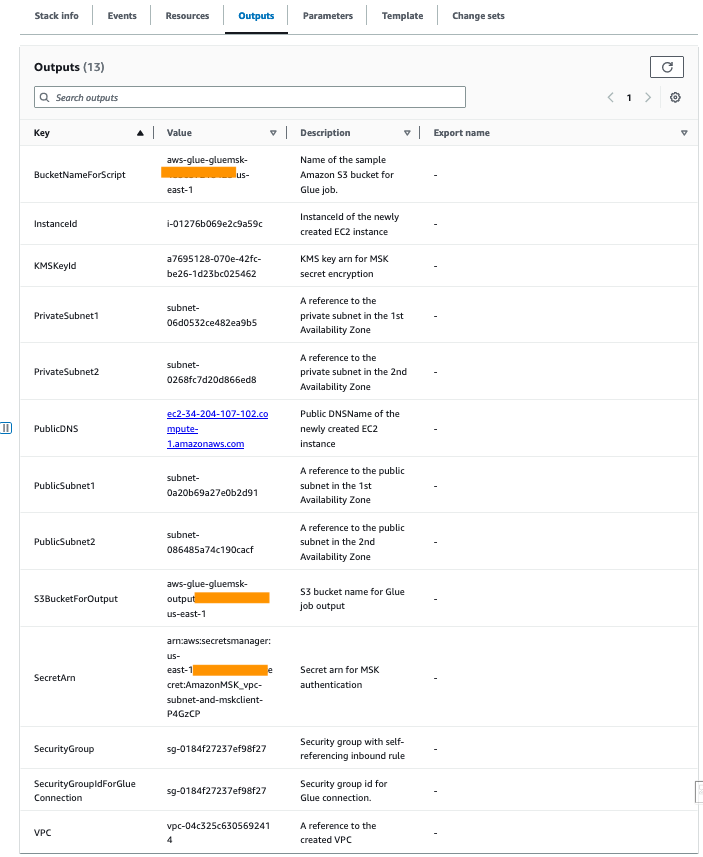Open the Description column filter dropdown

coord(407,132)
